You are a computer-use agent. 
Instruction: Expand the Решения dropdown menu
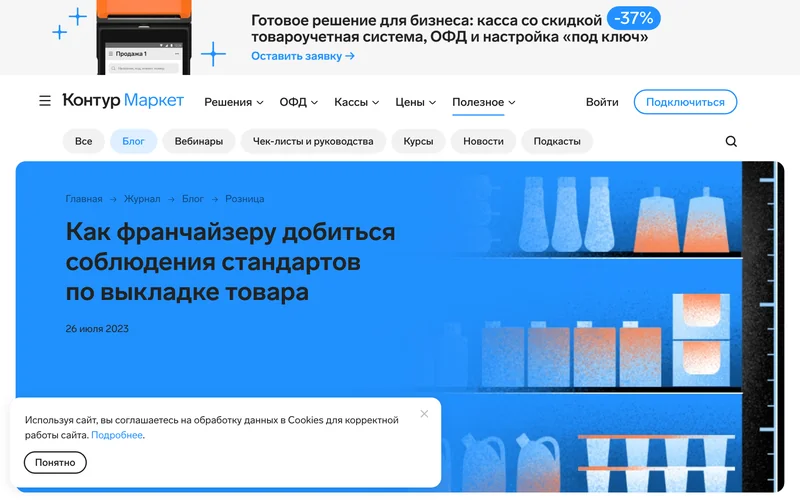(x=234, y=102)
